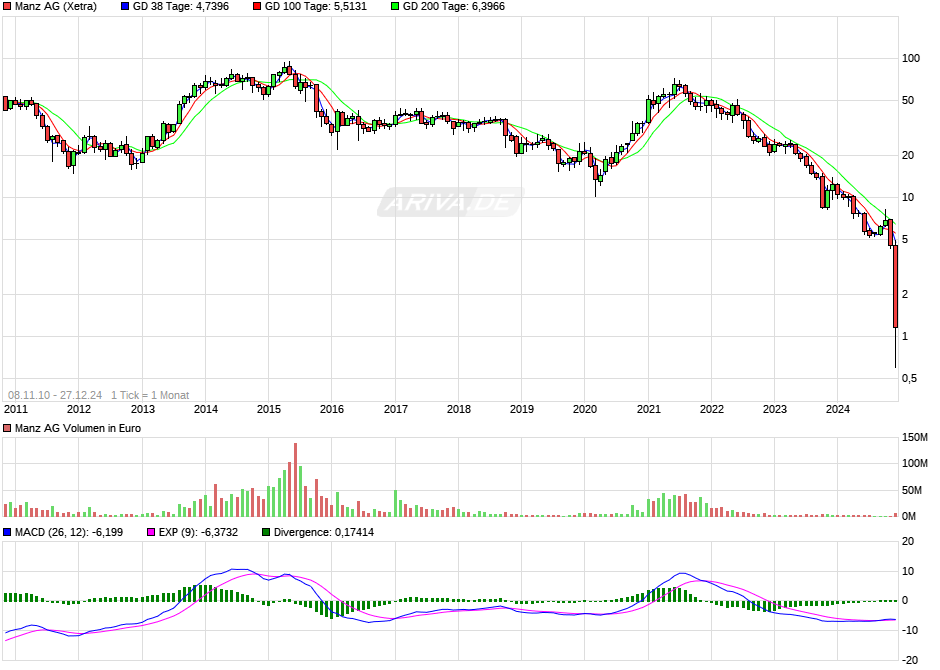The image size is (940, 670).
Task: Click the long red December 2024 crash candle
Action: (896, 286)
